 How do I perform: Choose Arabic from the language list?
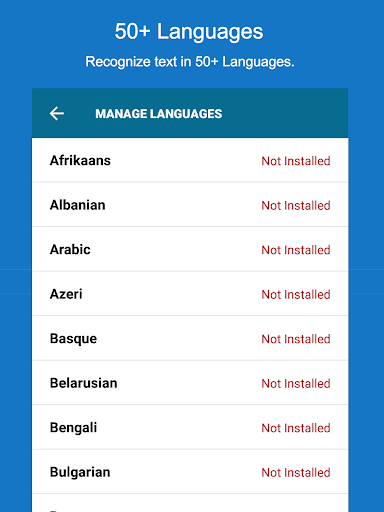(x=190, y=249)
